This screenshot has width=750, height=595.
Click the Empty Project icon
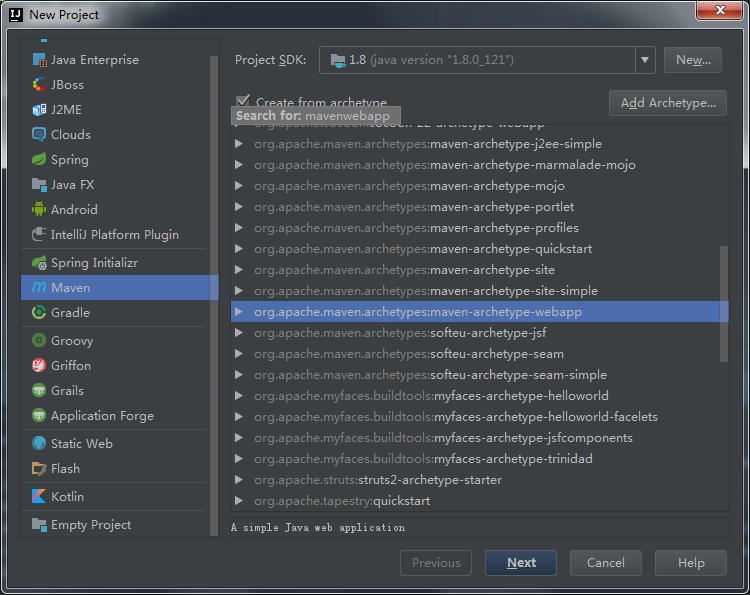click(x=39, y=525)
